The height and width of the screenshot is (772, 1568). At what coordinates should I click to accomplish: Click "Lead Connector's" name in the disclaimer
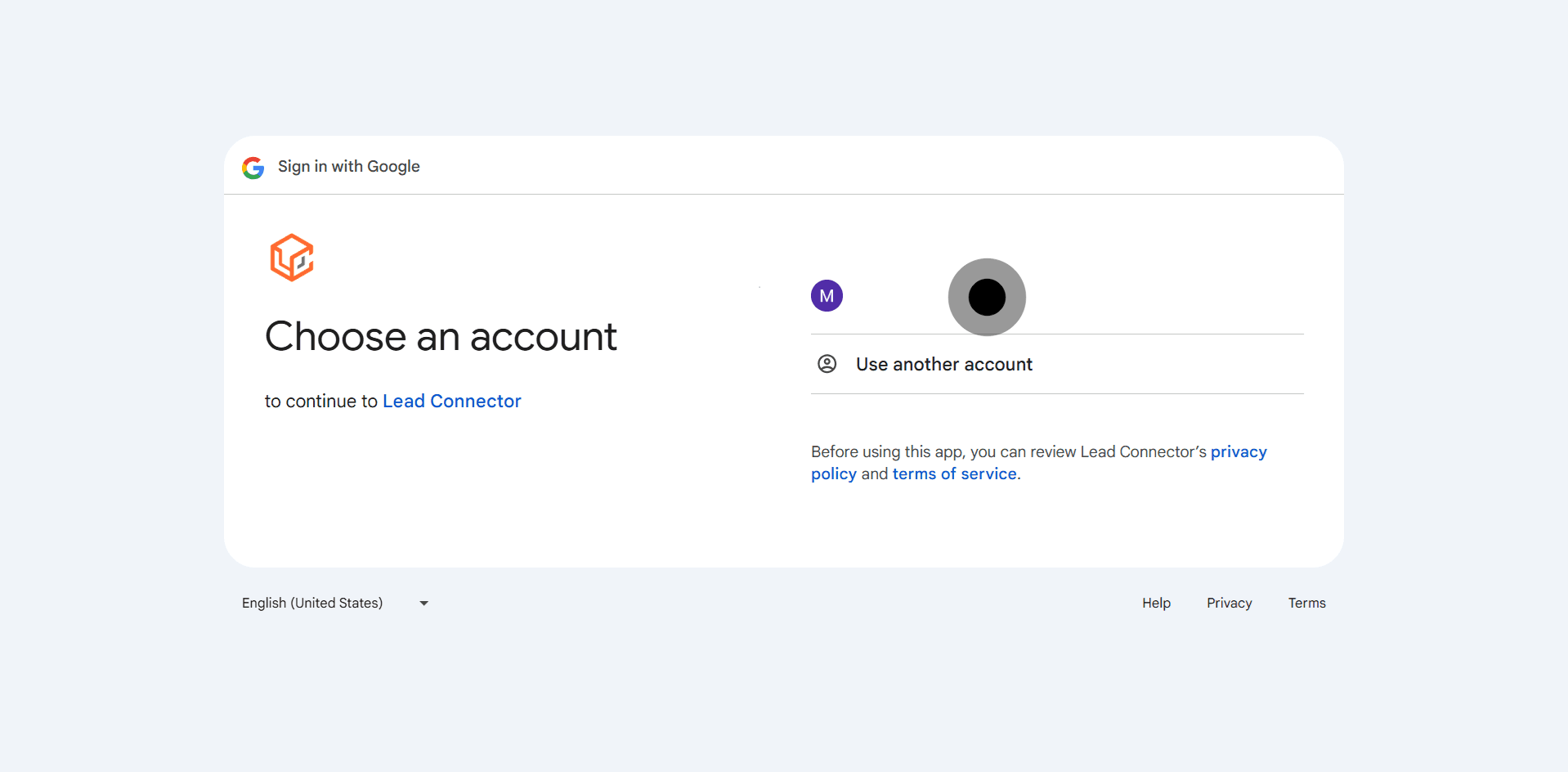click(x=1143, y=452)
